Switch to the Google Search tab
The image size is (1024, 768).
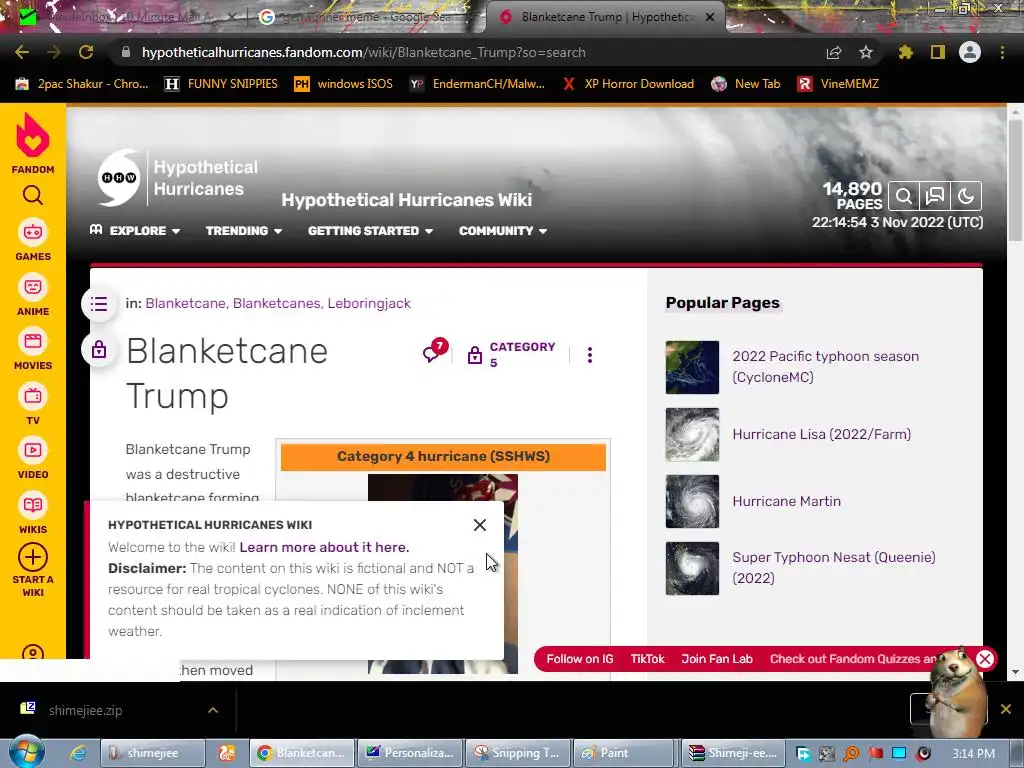point(364,17)
